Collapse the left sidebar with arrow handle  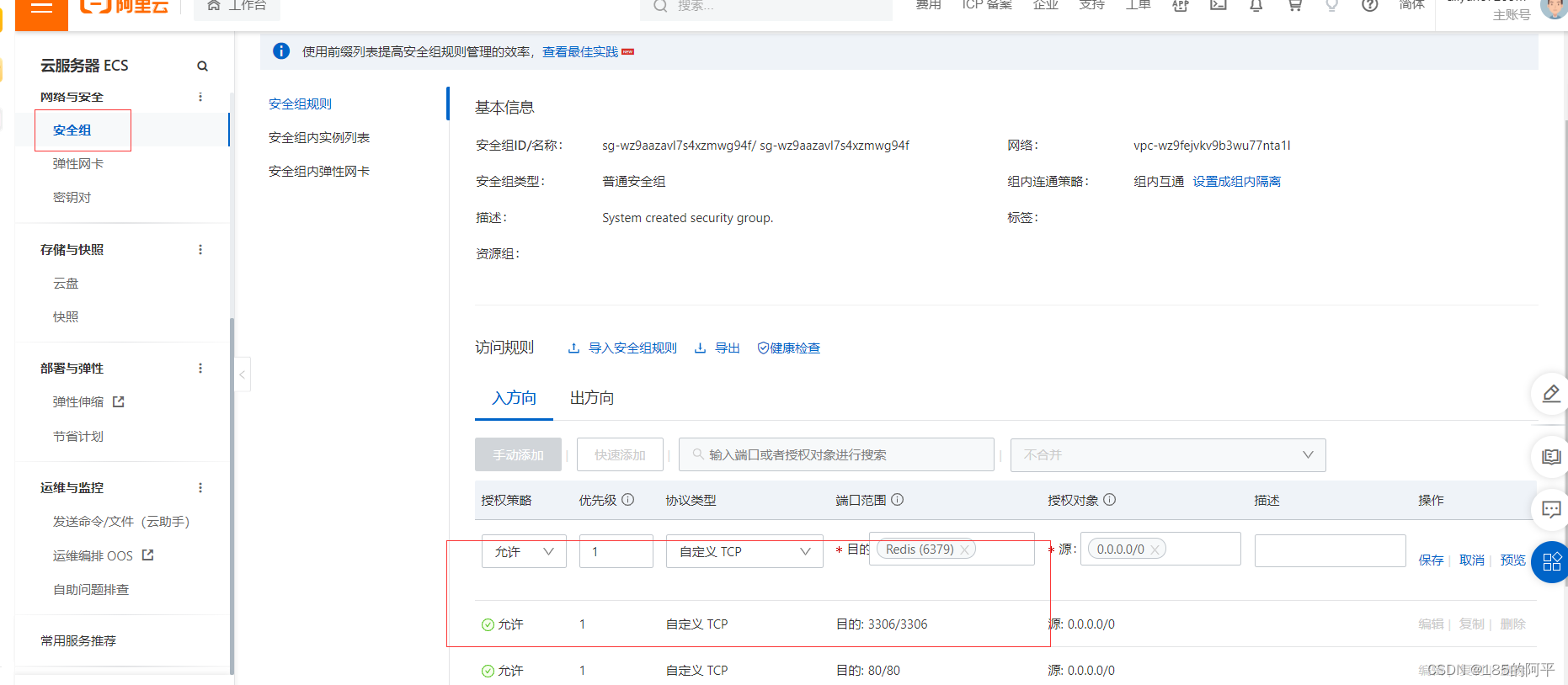click(x=243, y=375)
